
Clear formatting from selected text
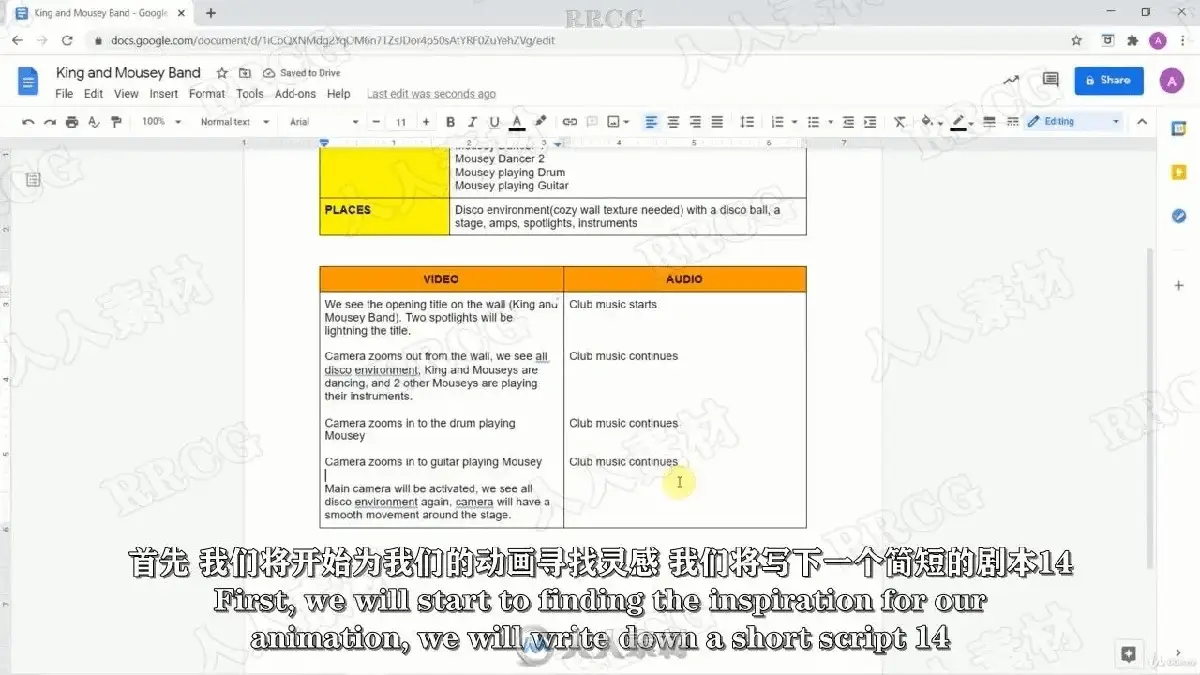(x=900, y=122)
